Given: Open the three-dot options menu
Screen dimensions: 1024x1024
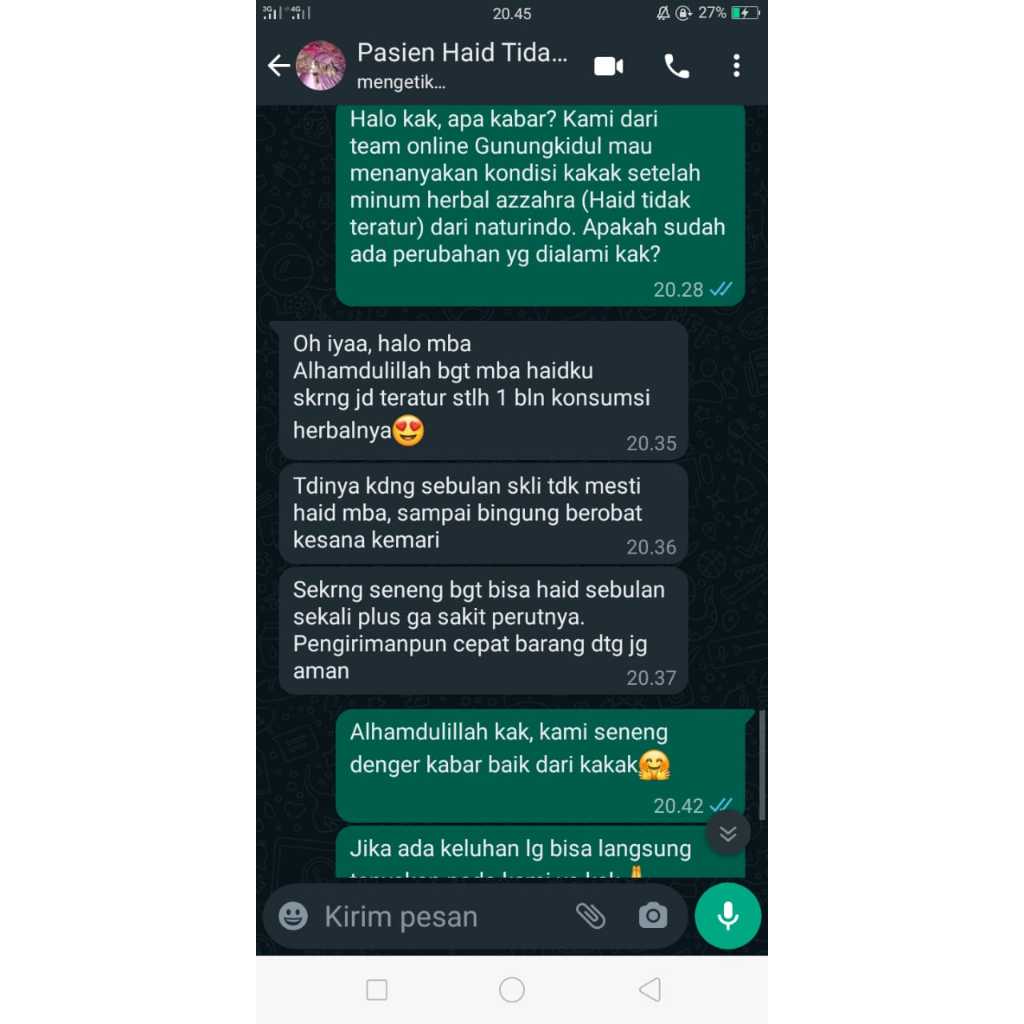Looking at the screenshot, I should [737, 66].
